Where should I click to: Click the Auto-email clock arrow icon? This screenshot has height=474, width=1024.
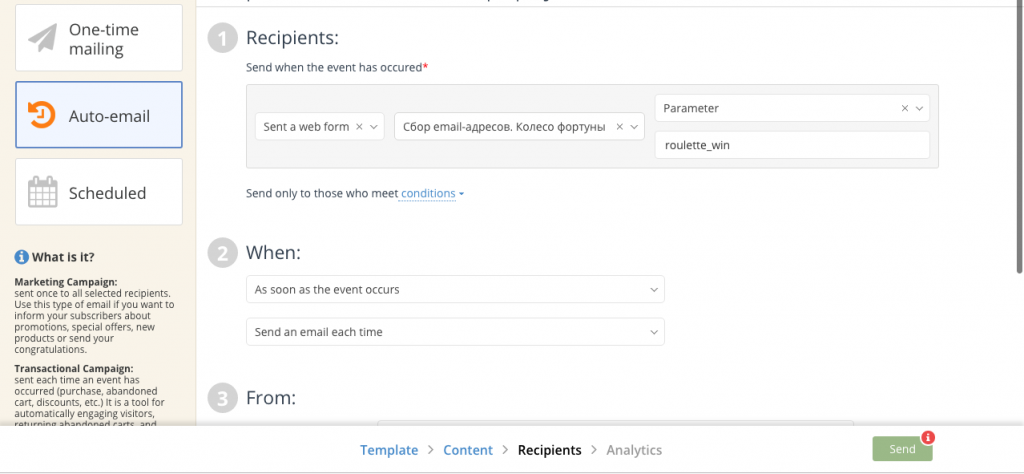pyautogui.click(x=42, y=115)
